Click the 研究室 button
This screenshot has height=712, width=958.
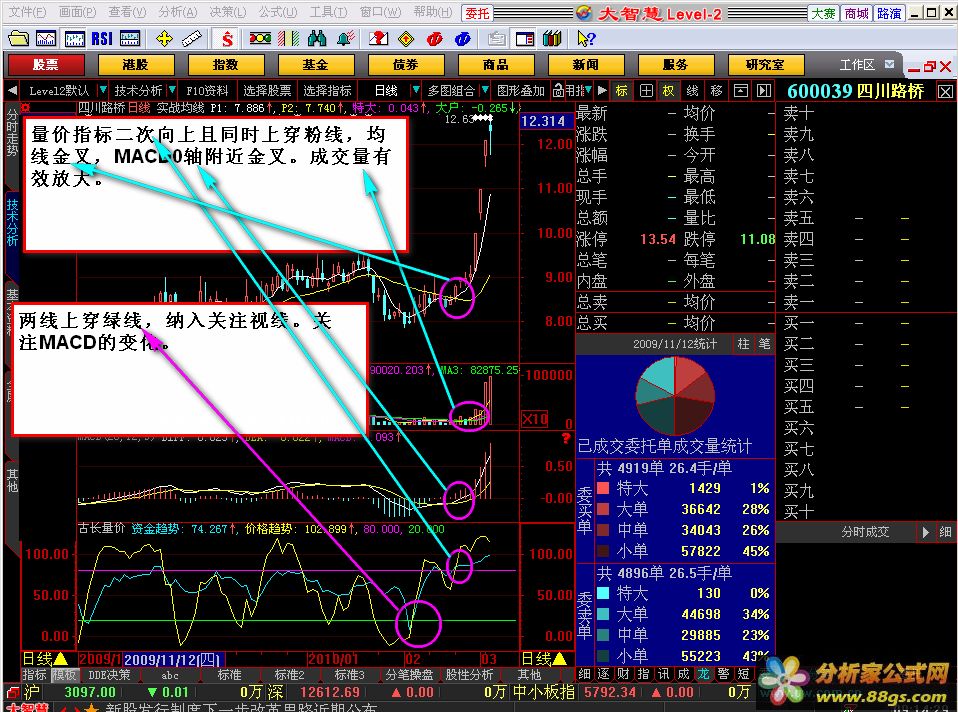pos(766,64)
